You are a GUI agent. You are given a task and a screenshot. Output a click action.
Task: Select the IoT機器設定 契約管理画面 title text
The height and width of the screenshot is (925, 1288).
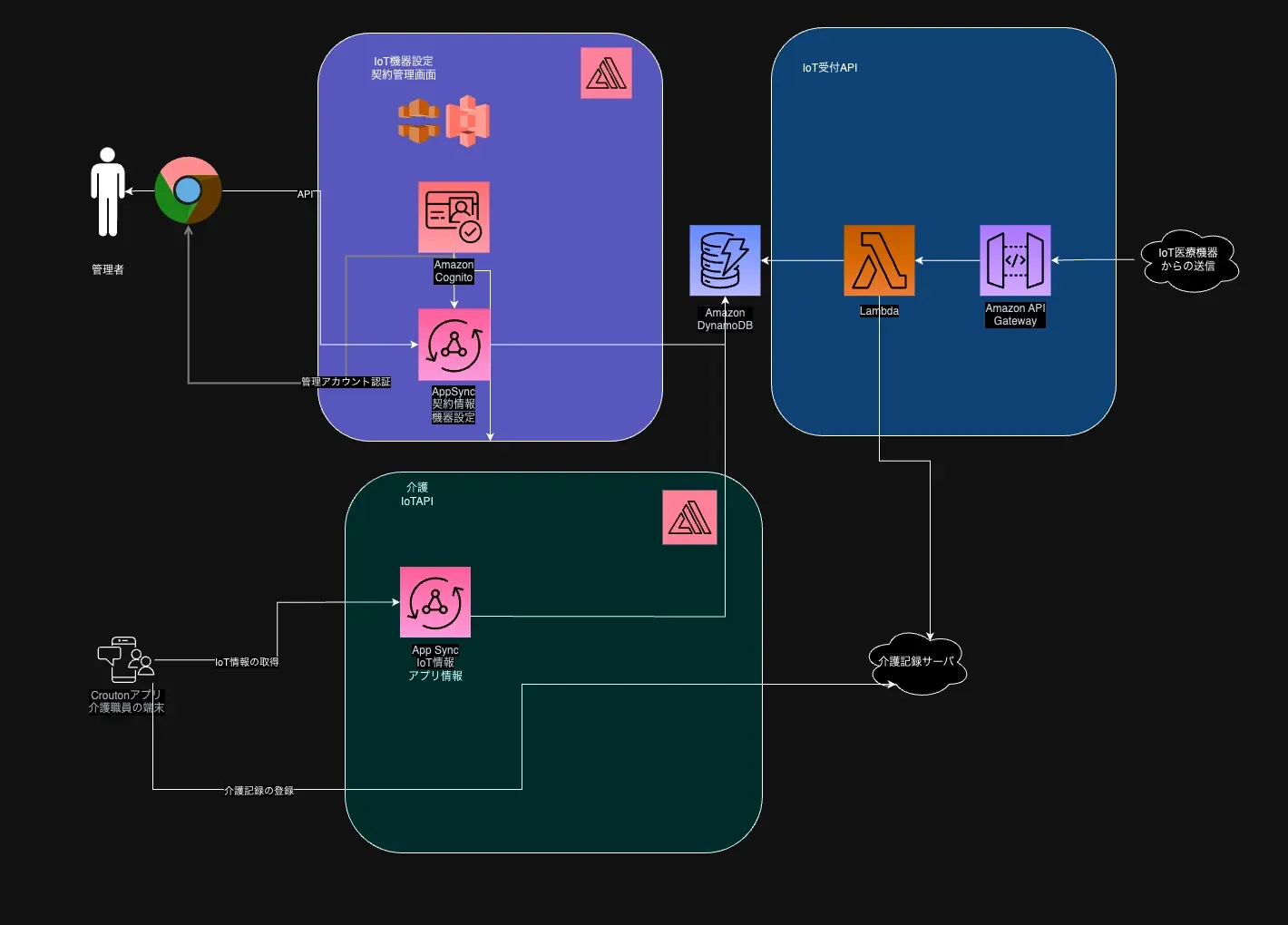(404, 68)
